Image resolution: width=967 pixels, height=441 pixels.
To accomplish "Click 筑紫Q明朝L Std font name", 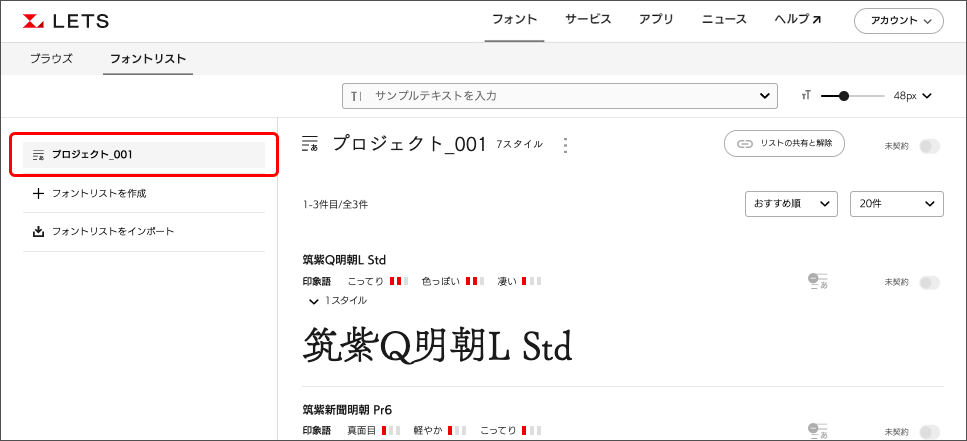I will coord(344,259).
